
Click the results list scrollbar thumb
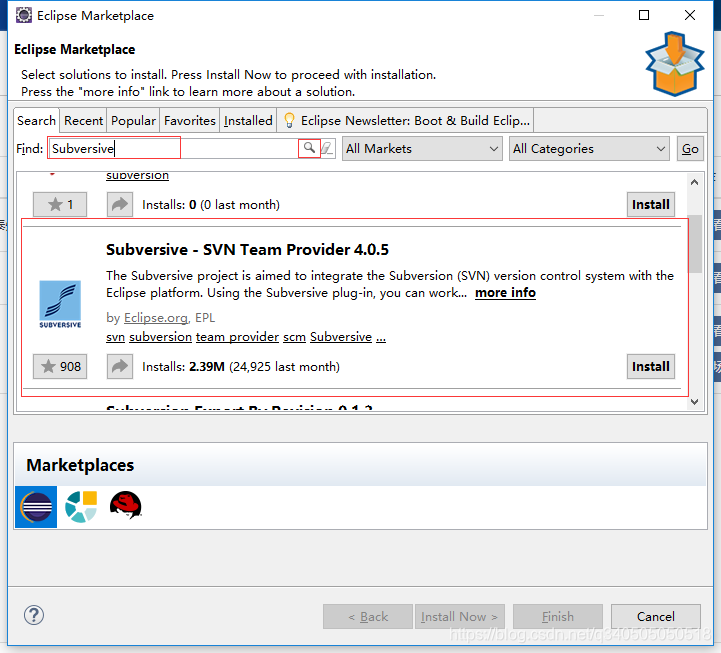[695, 244]
